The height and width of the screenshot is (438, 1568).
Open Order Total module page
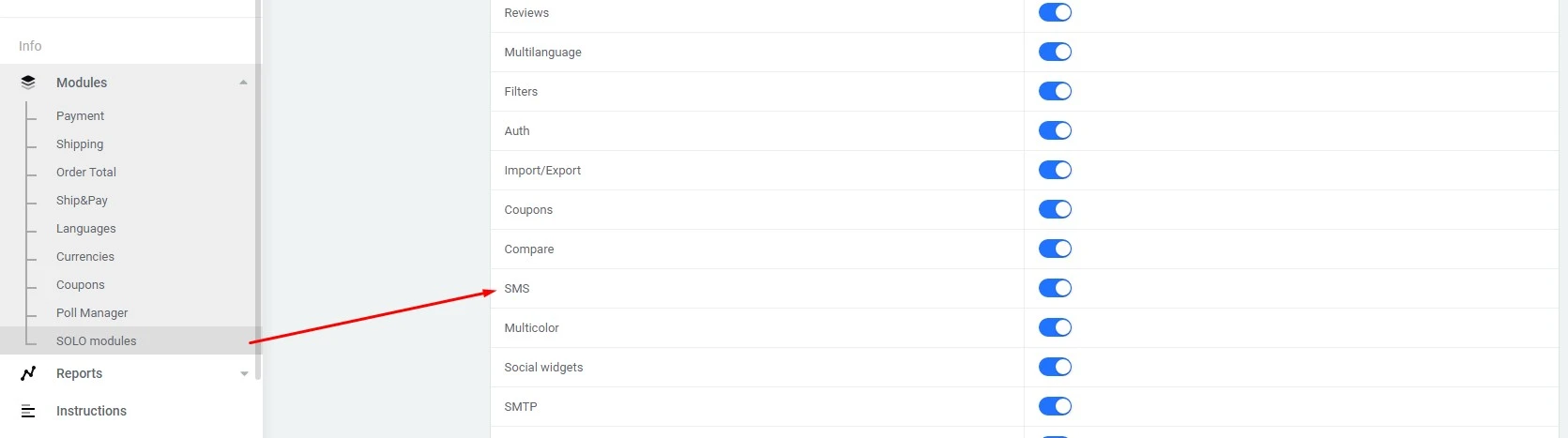pos(86,173)
